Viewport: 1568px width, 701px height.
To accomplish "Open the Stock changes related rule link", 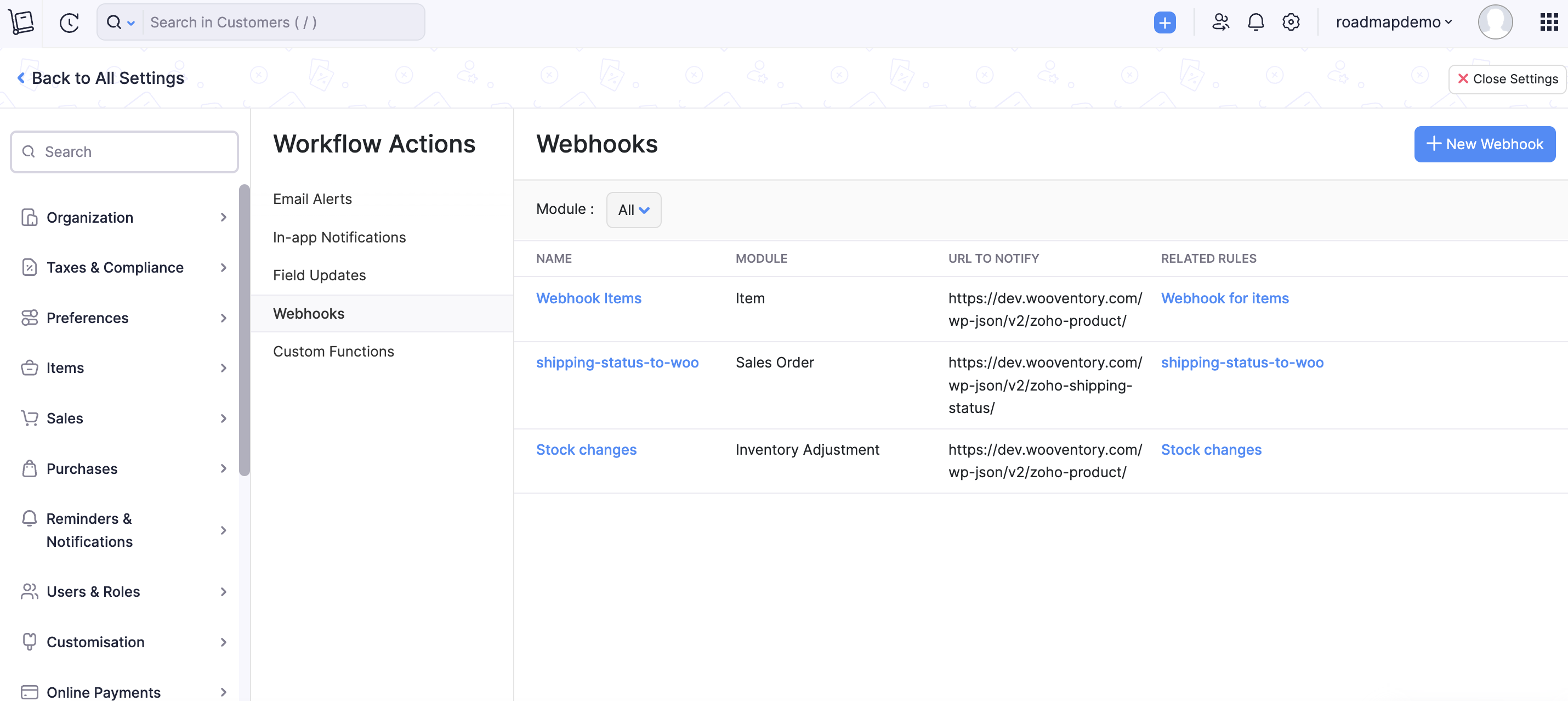I will (x=1211, y=449).
